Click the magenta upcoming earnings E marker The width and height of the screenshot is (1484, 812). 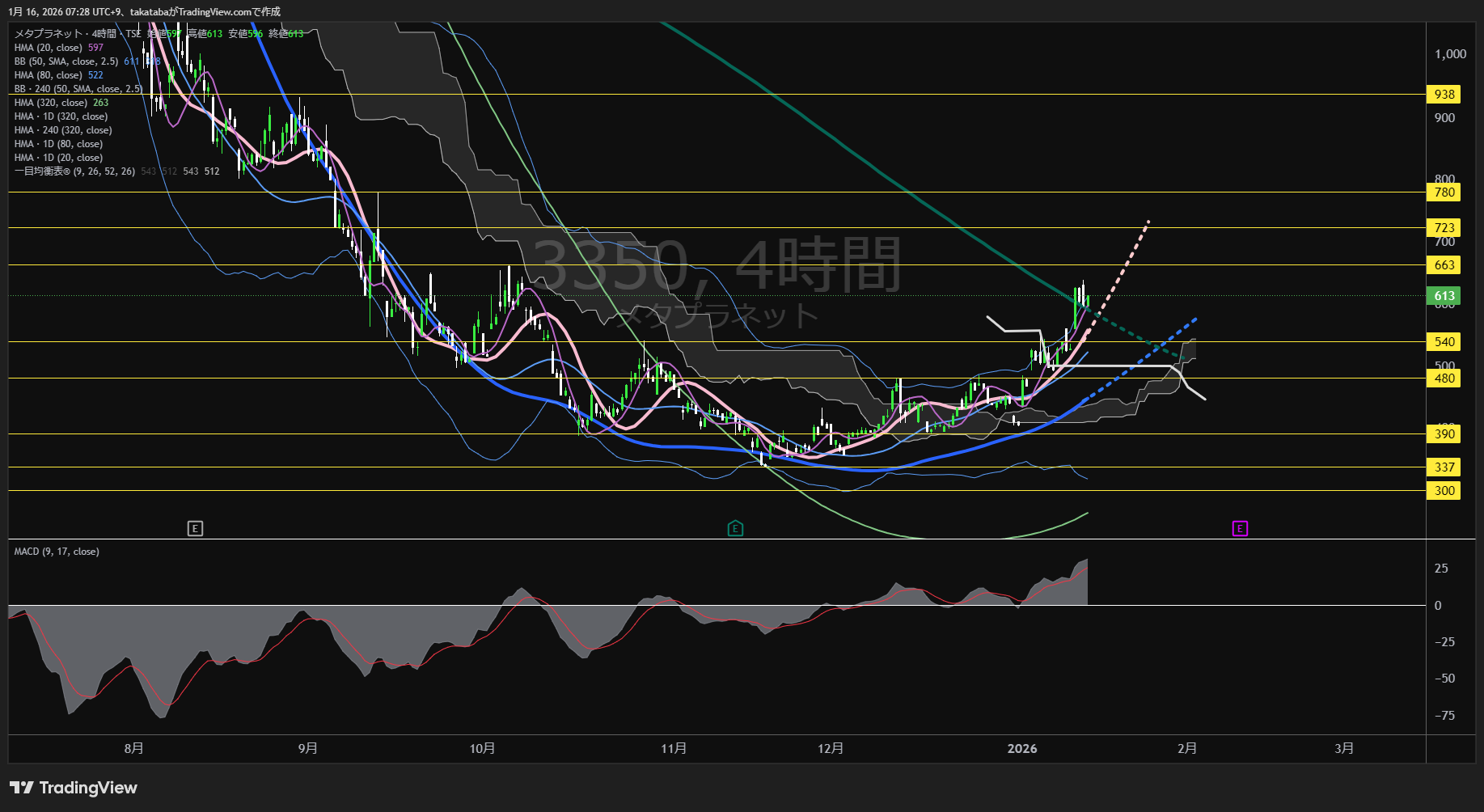[x=1240, y=529]
